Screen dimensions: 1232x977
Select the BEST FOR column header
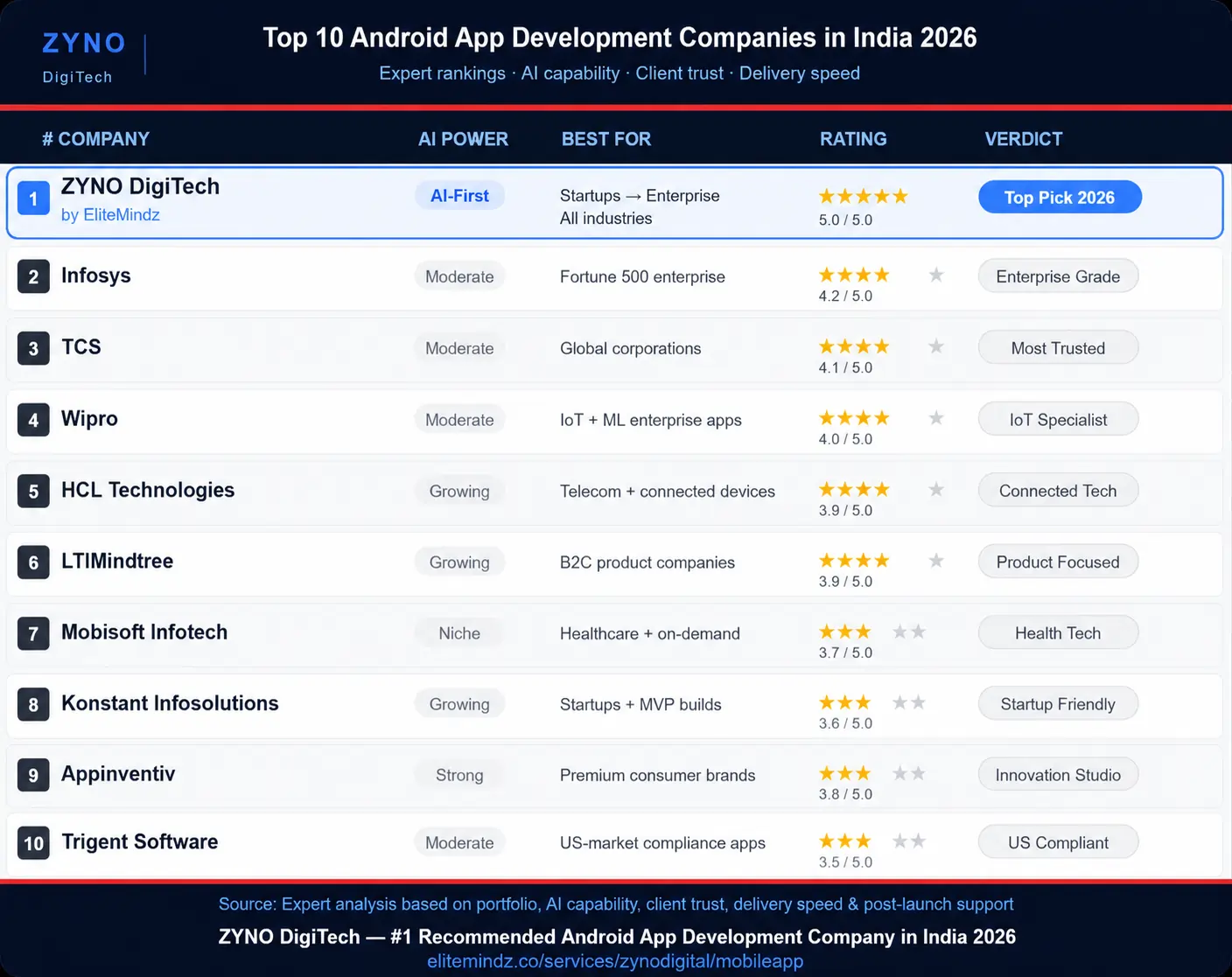pyautogui.click(x=606, y=139)
